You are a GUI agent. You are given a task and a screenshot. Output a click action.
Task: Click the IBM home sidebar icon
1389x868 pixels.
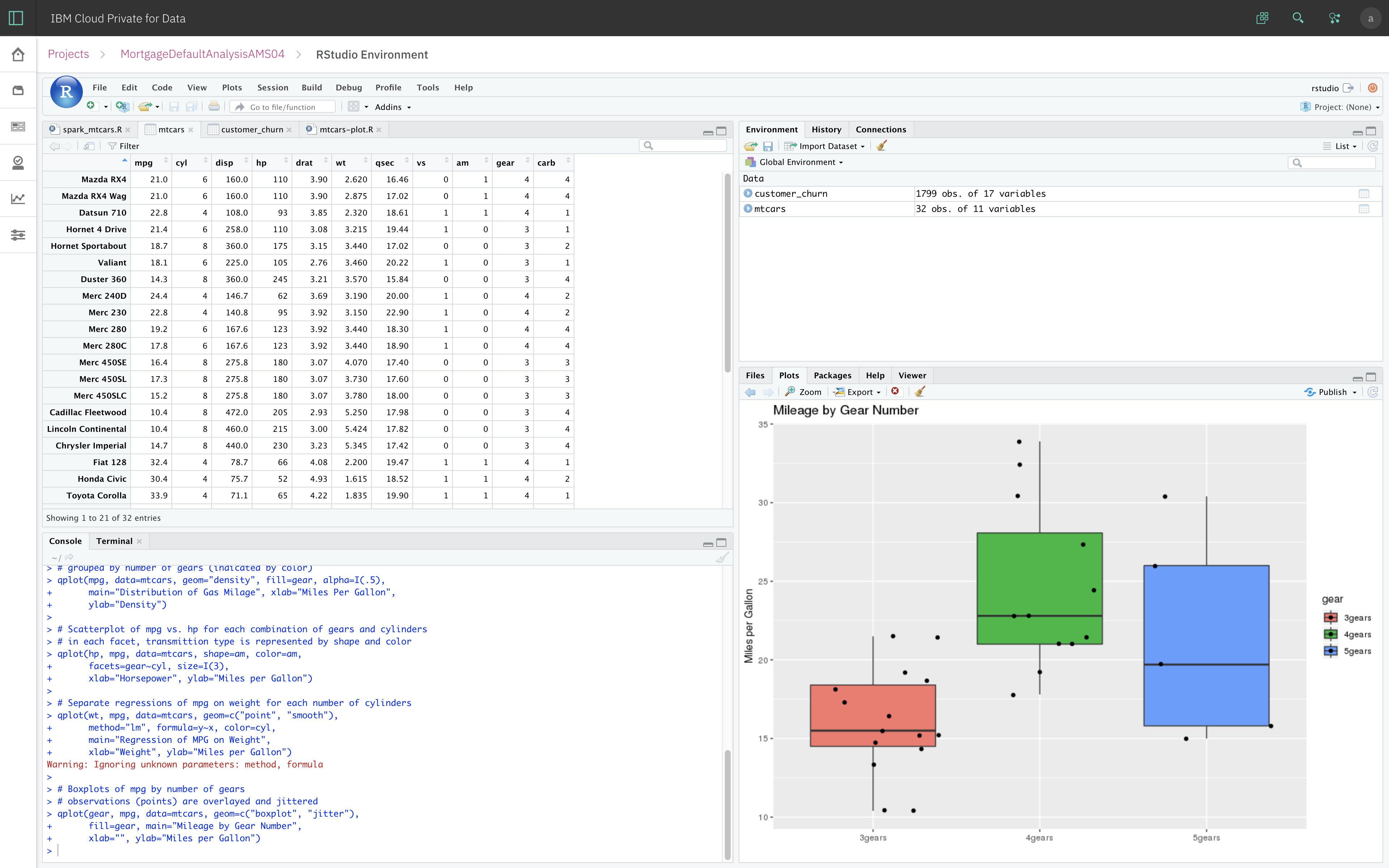(x=18, y=55)
